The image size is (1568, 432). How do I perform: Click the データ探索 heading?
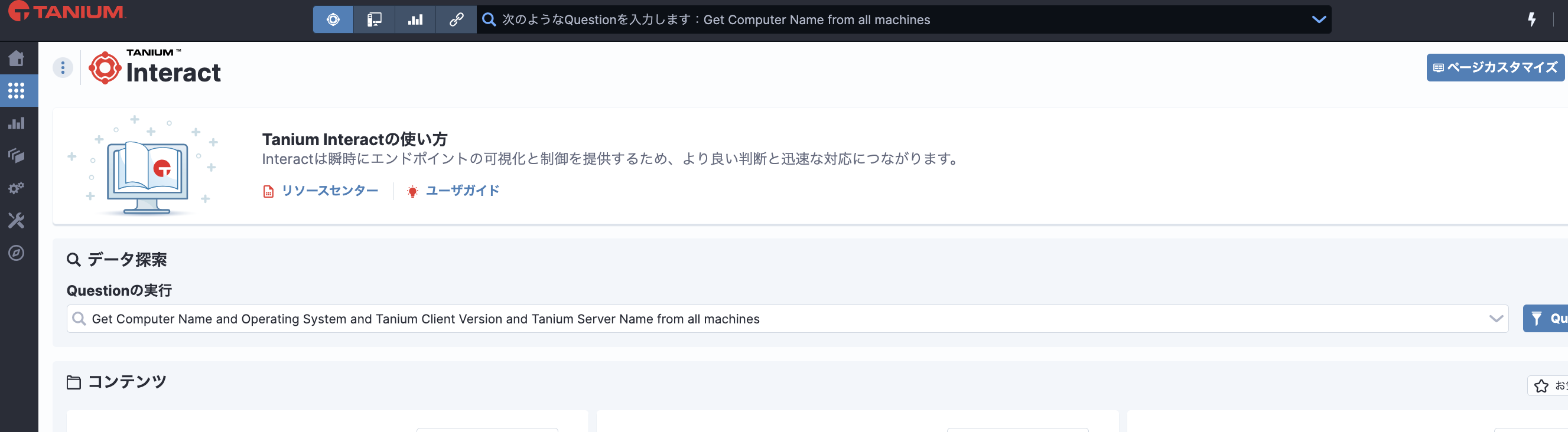127,260
